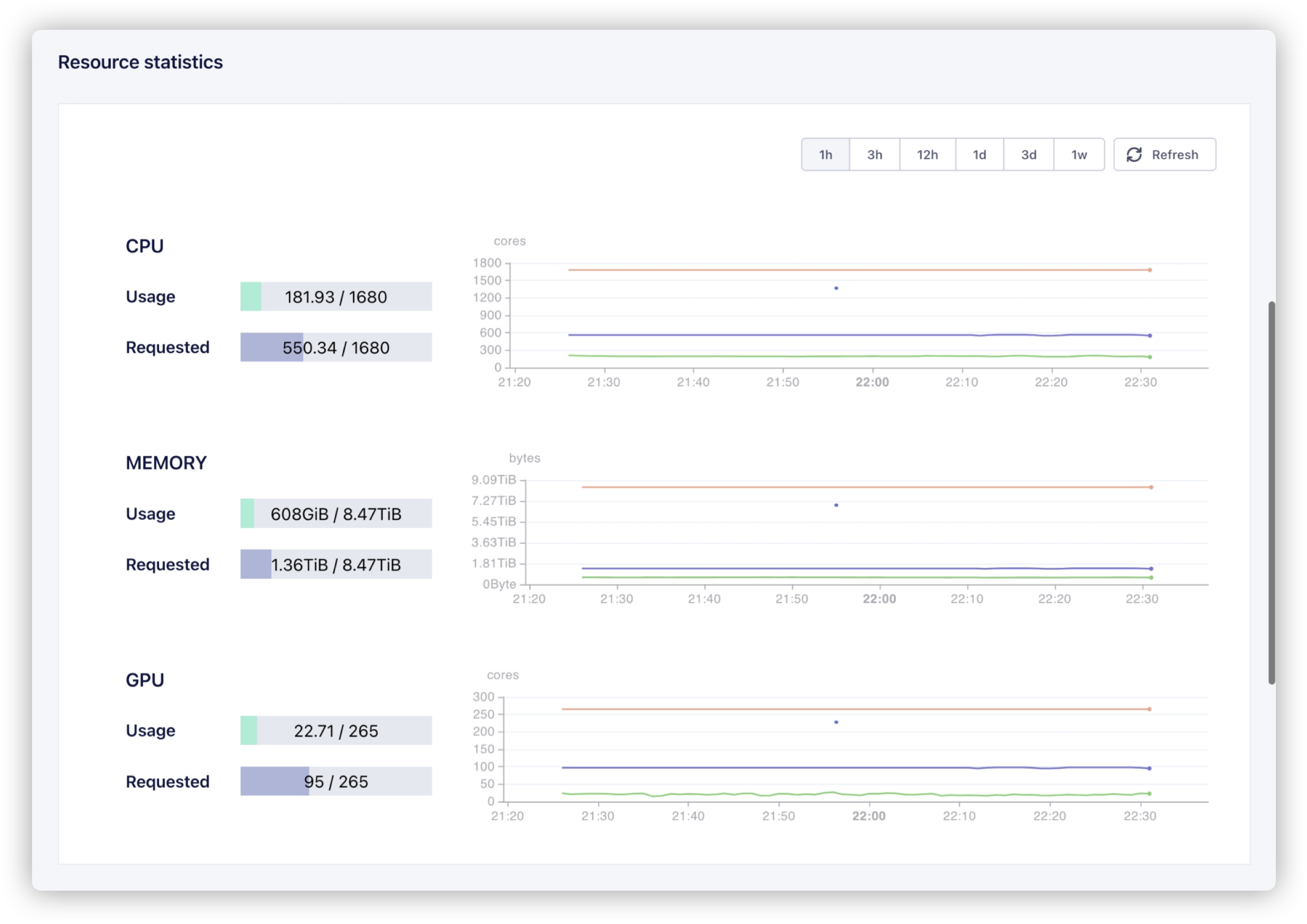
Task: Click the GPU Usage bar 22.71 / 265
Action: 336,730
